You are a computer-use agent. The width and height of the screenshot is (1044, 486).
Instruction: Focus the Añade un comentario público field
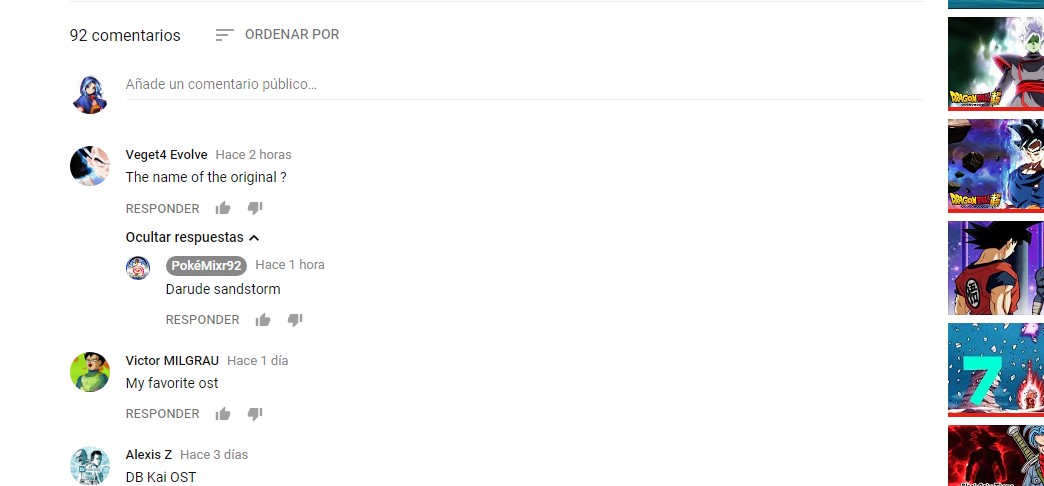(x=525, y=85)
